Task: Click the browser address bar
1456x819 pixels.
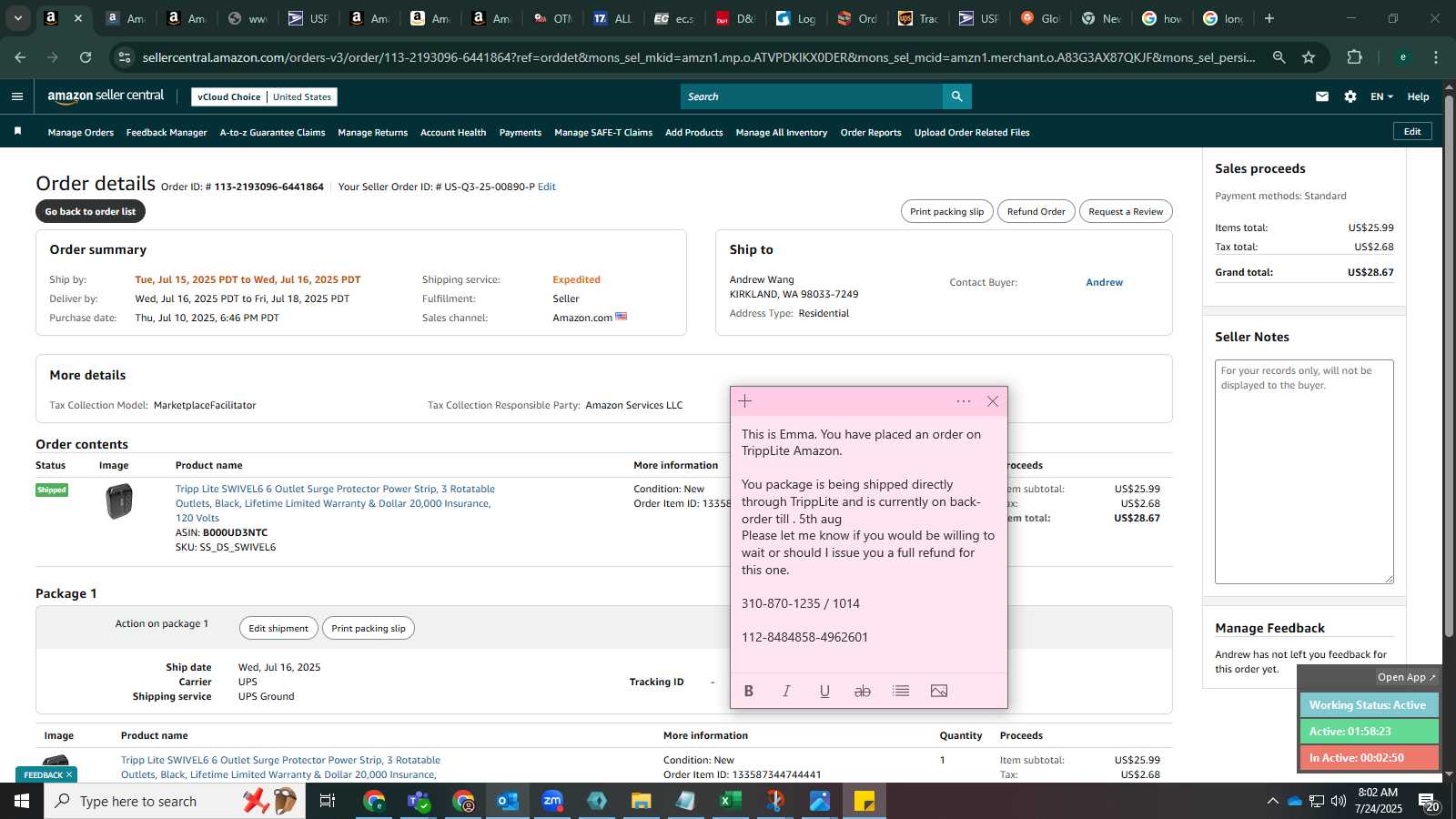Action: 699,57
